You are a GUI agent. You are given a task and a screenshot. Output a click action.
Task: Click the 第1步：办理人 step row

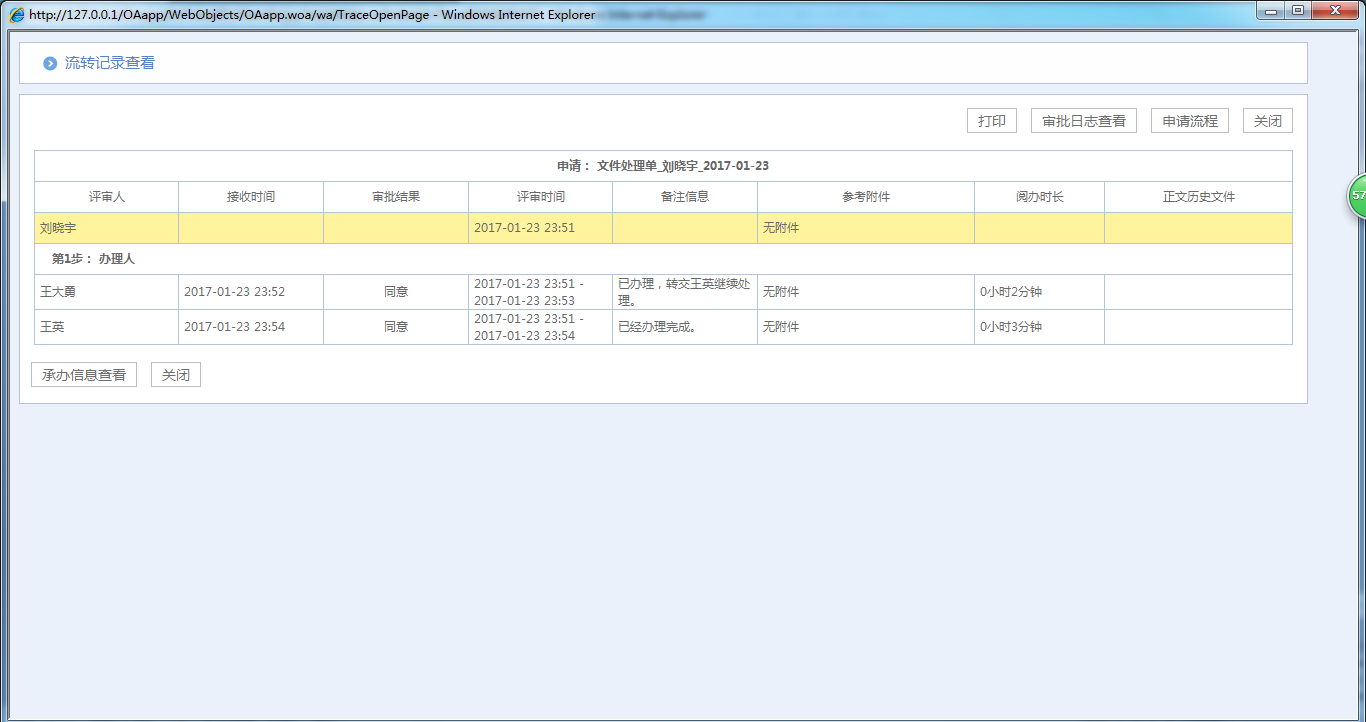[x=93, y=259]
